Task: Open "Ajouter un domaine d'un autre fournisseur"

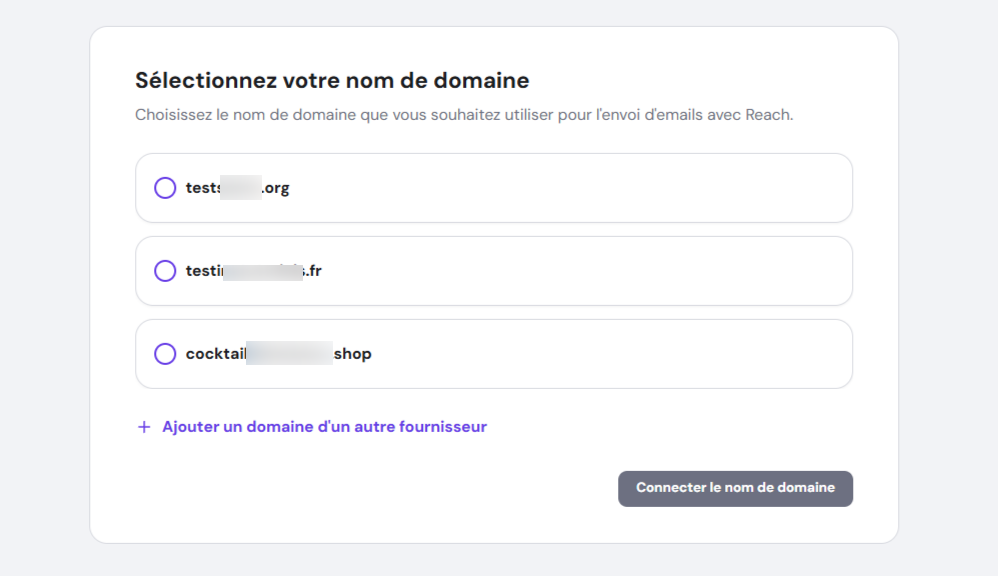Action: click(324, 426)
